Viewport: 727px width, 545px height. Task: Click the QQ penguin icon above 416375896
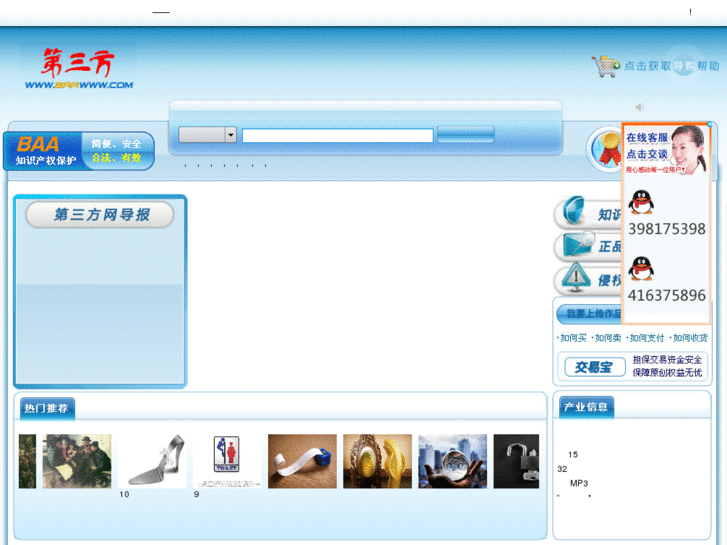point(641,269)
